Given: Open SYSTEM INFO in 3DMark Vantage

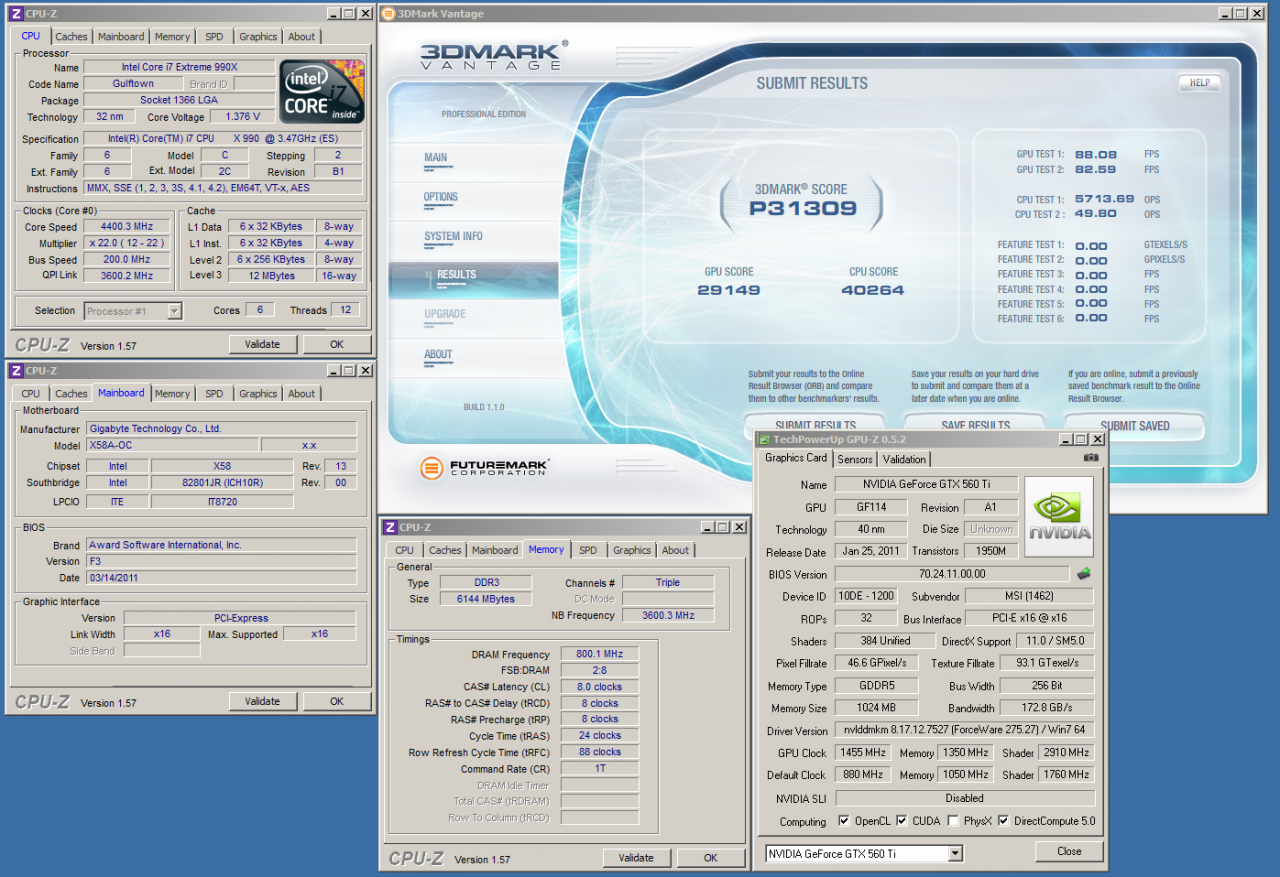Looking at the screenshot, I should pyautogui.click(x=453, y=236).
